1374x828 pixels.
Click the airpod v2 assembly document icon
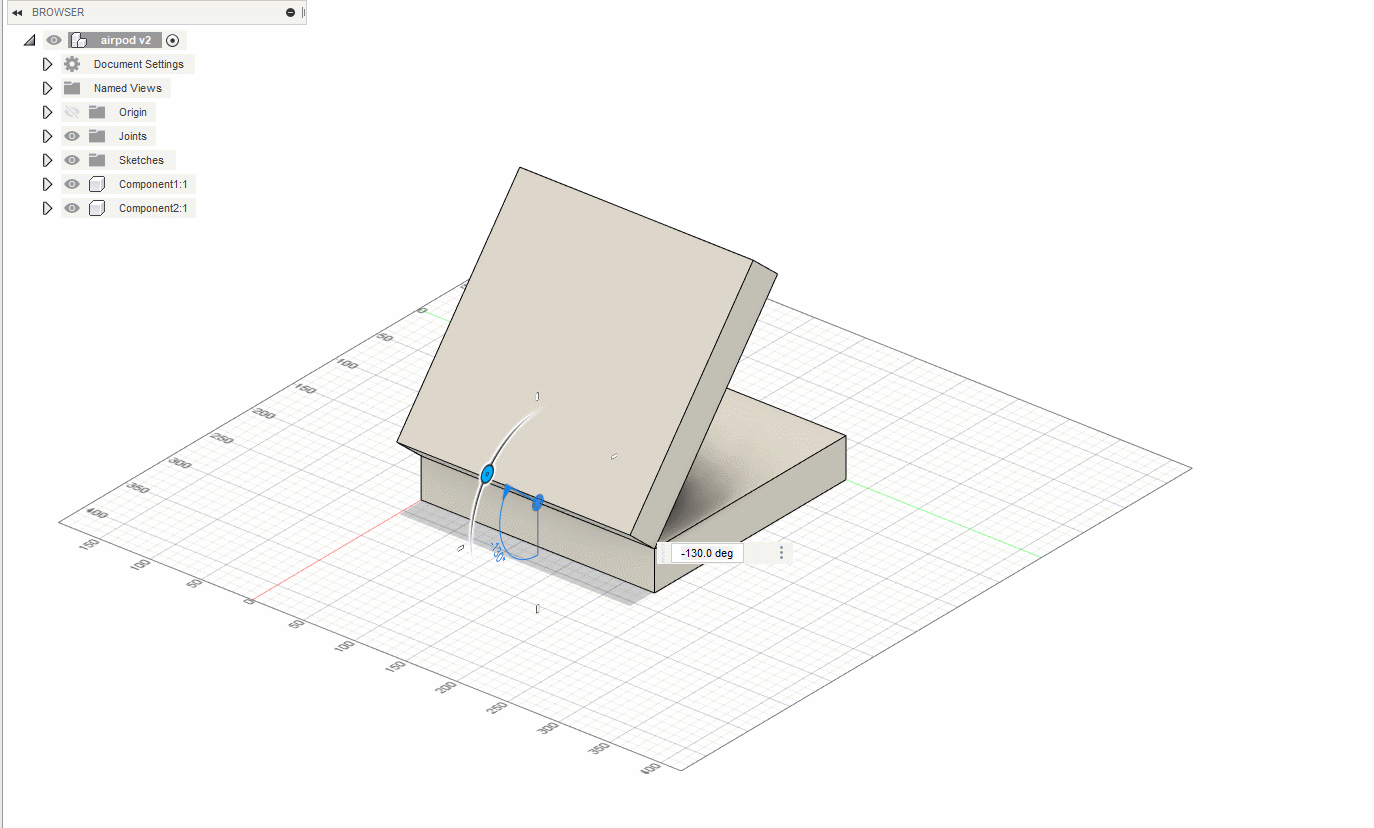[x=78, y=39]
